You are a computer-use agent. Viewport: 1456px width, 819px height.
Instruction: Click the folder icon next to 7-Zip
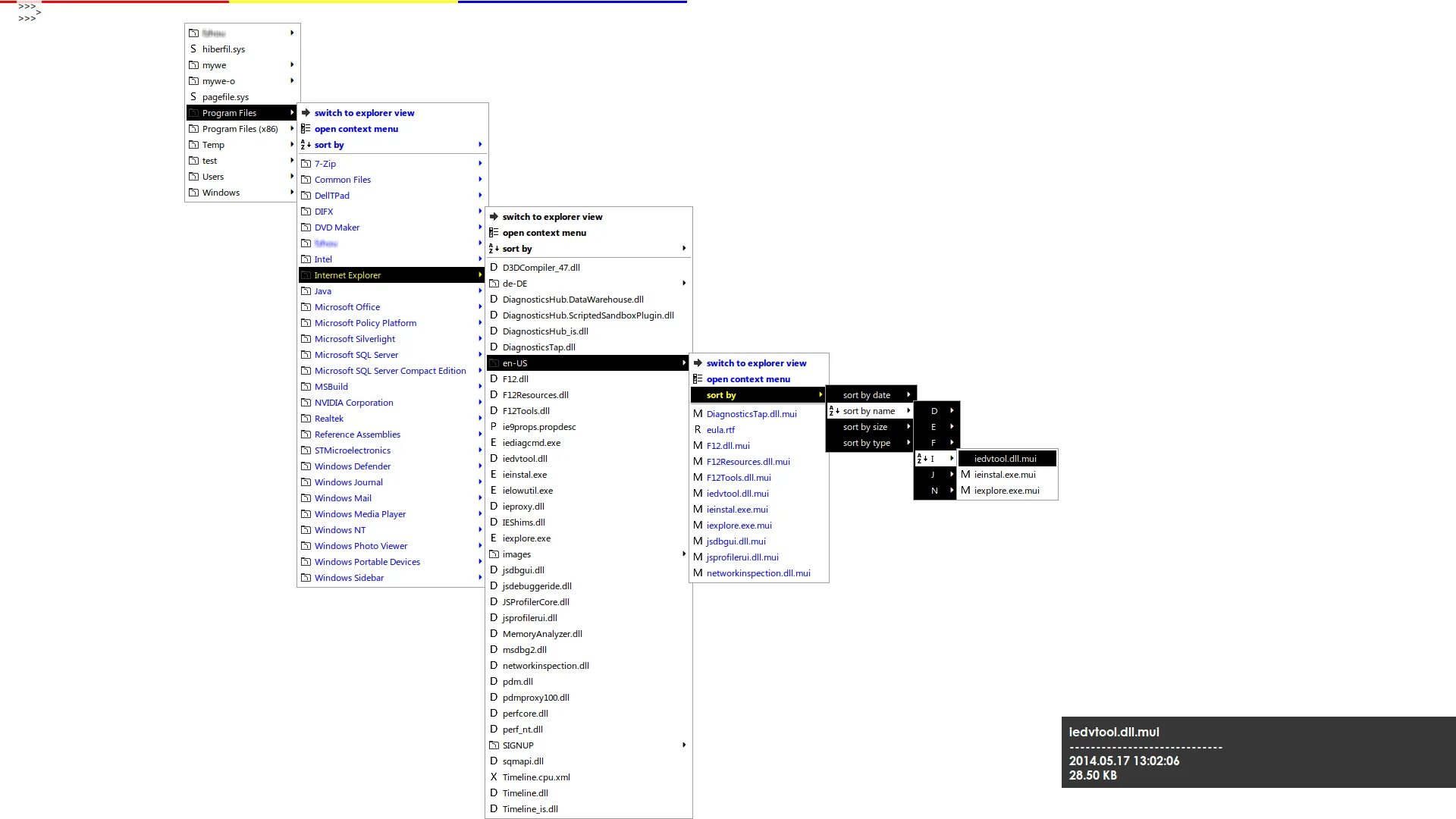306,164
